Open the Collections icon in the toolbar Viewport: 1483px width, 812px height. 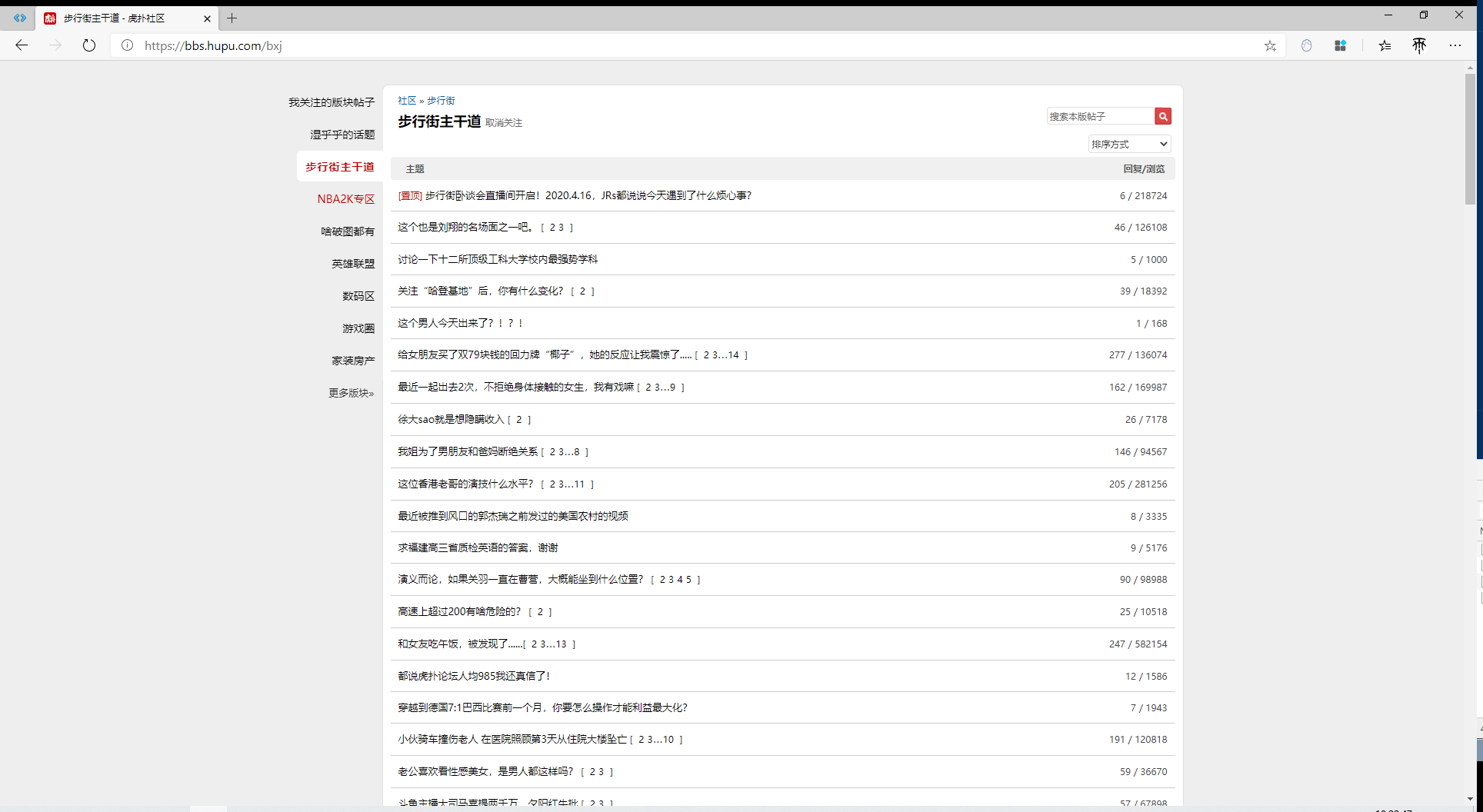tap(1340, 45)
